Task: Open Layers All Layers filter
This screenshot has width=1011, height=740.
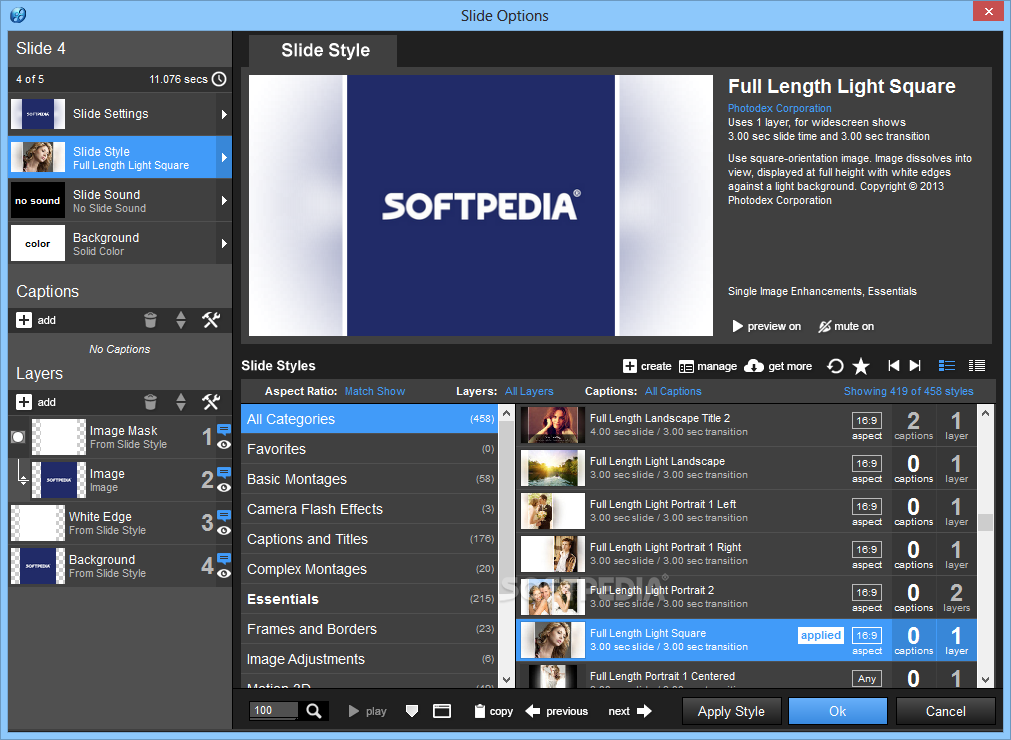Action: coord(529,391)
